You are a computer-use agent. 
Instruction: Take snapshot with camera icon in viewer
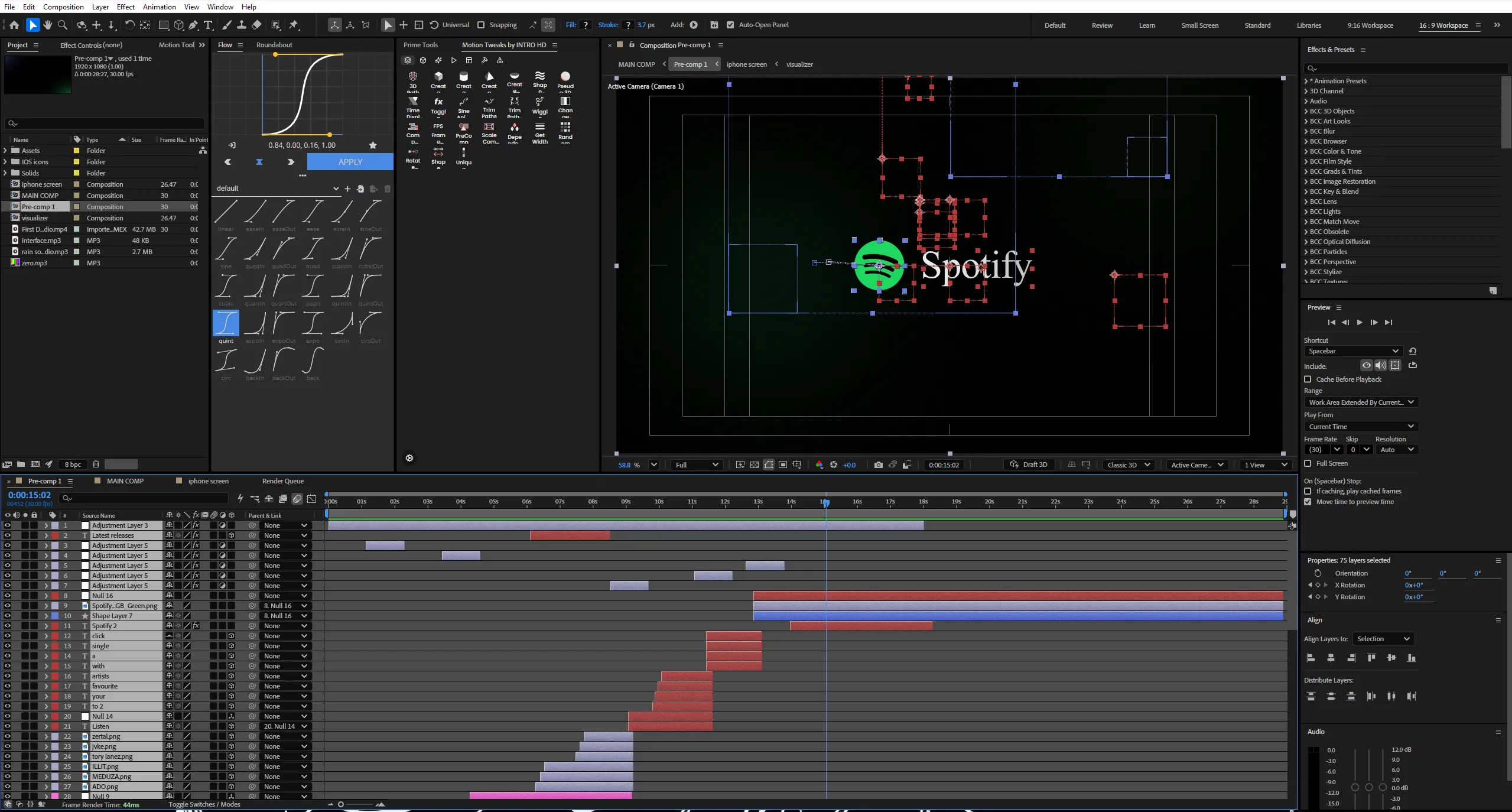click(x=879, y=465)
